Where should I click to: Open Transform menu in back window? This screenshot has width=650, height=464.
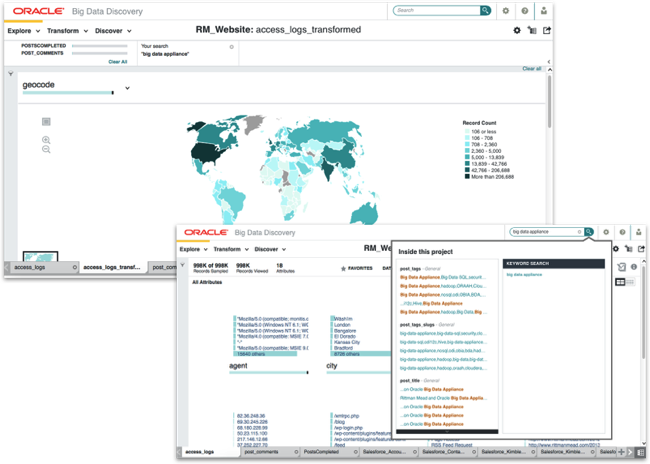coord(68,31)
